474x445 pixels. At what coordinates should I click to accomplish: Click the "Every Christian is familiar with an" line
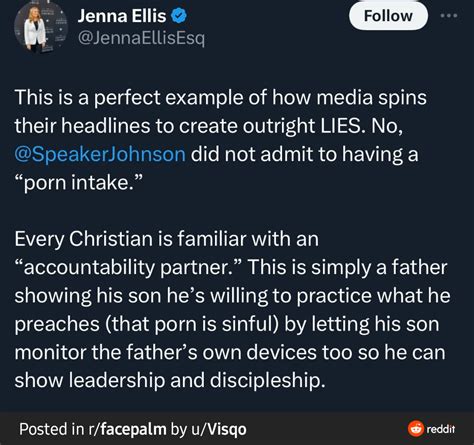(x=167, y=239)
